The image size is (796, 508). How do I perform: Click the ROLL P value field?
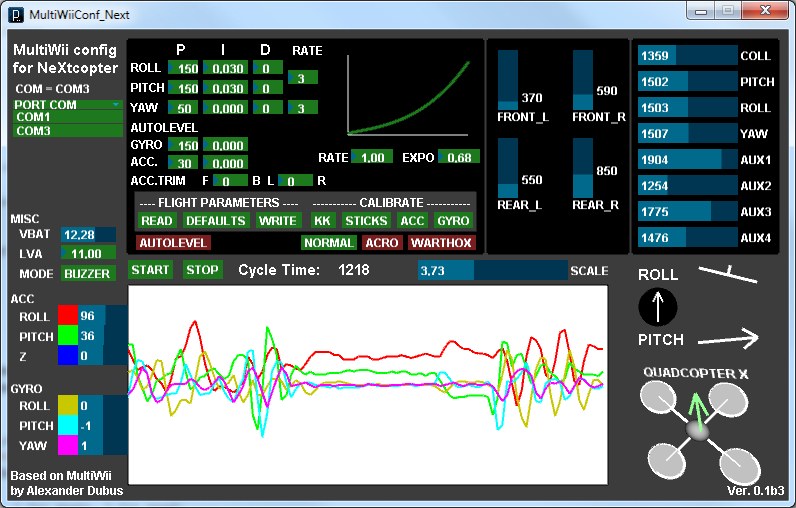click(x=183, y=68)
